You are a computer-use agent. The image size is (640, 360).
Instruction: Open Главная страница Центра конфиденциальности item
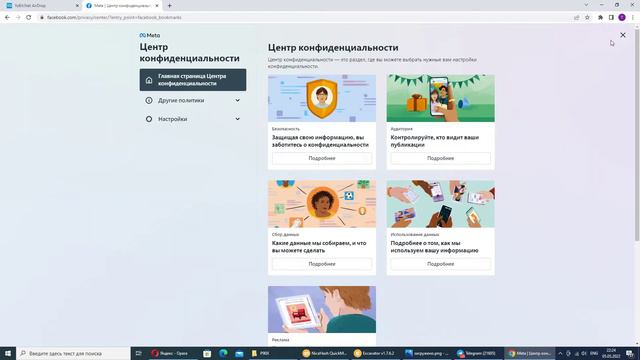193,80
